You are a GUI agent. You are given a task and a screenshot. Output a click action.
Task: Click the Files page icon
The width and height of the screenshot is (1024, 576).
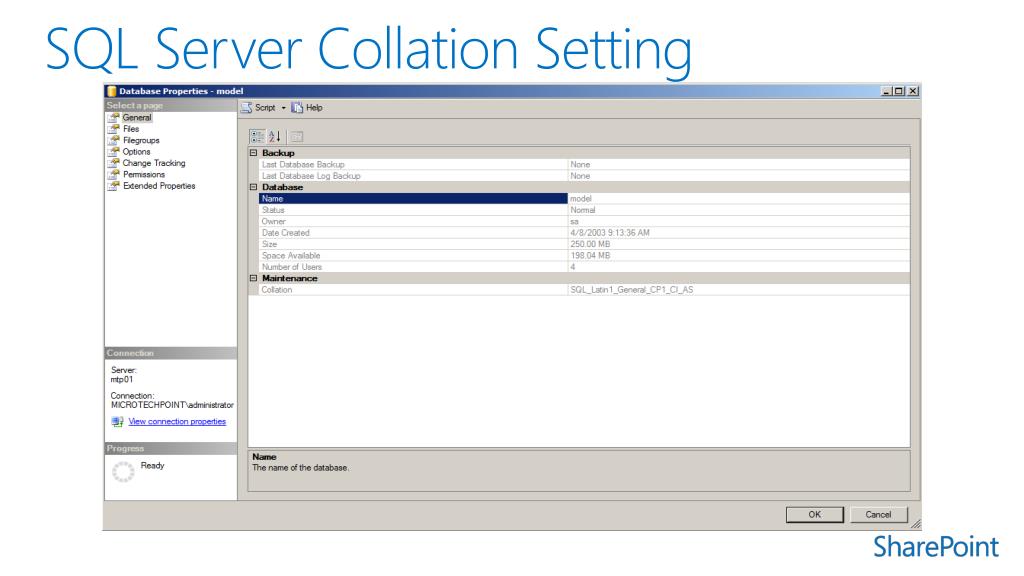coord(114,129)
